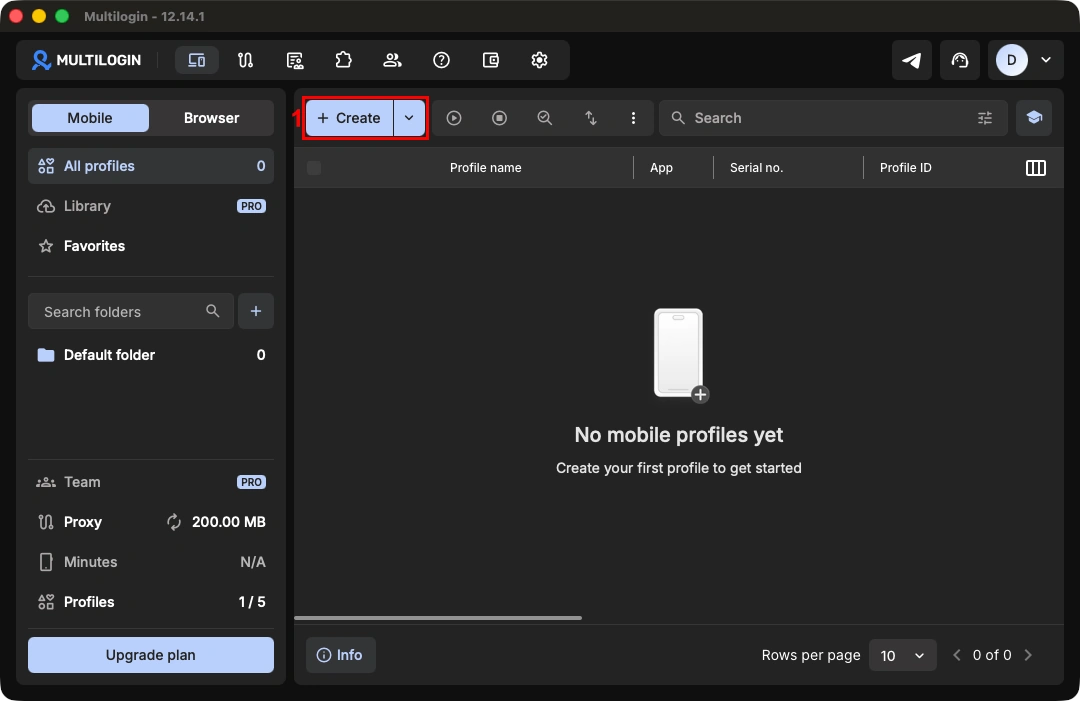Open the account menu chevron

[x=1046, y=60]
